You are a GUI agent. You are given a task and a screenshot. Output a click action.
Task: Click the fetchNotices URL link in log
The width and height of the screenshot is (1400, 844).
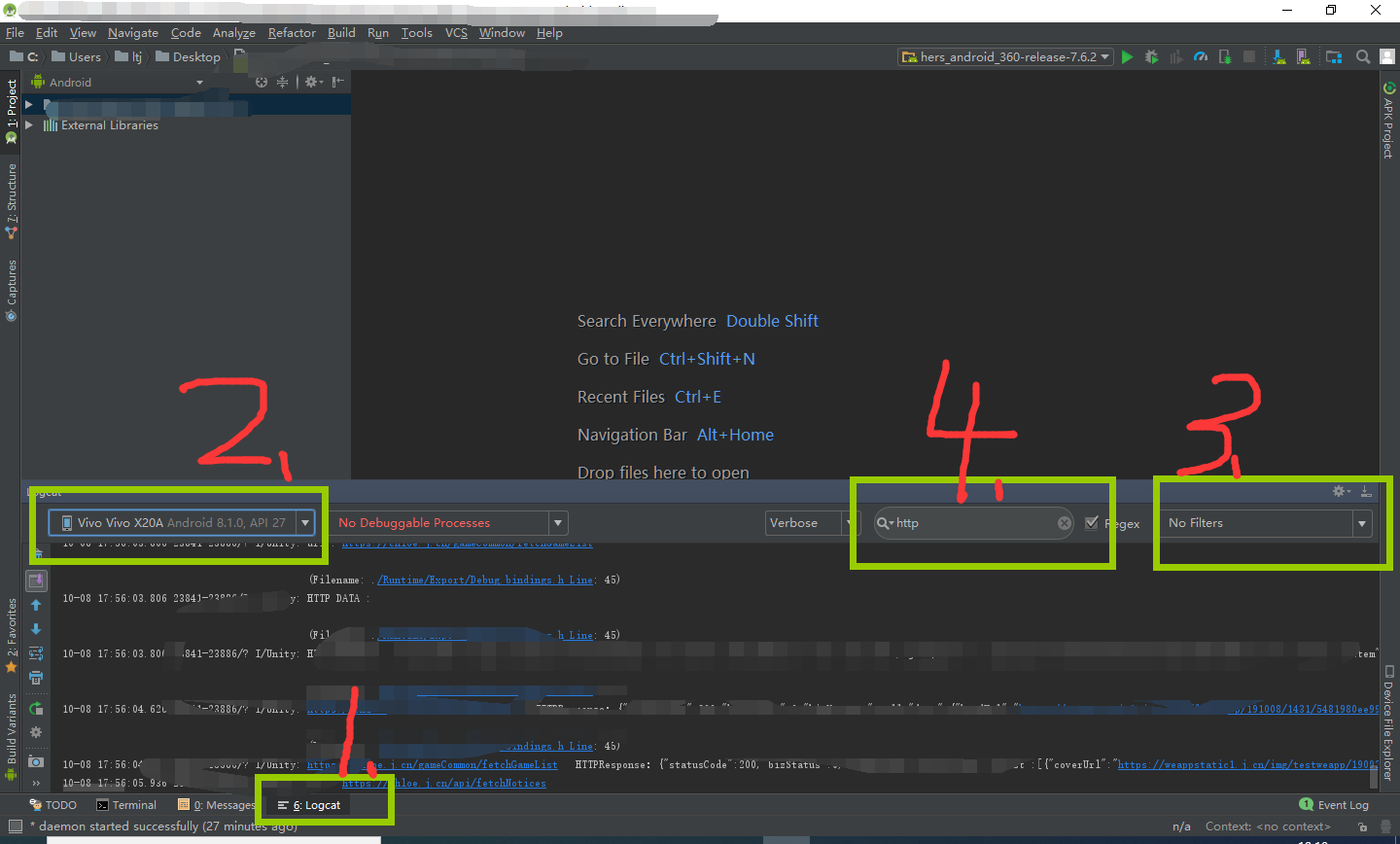[x=443, y=784]
